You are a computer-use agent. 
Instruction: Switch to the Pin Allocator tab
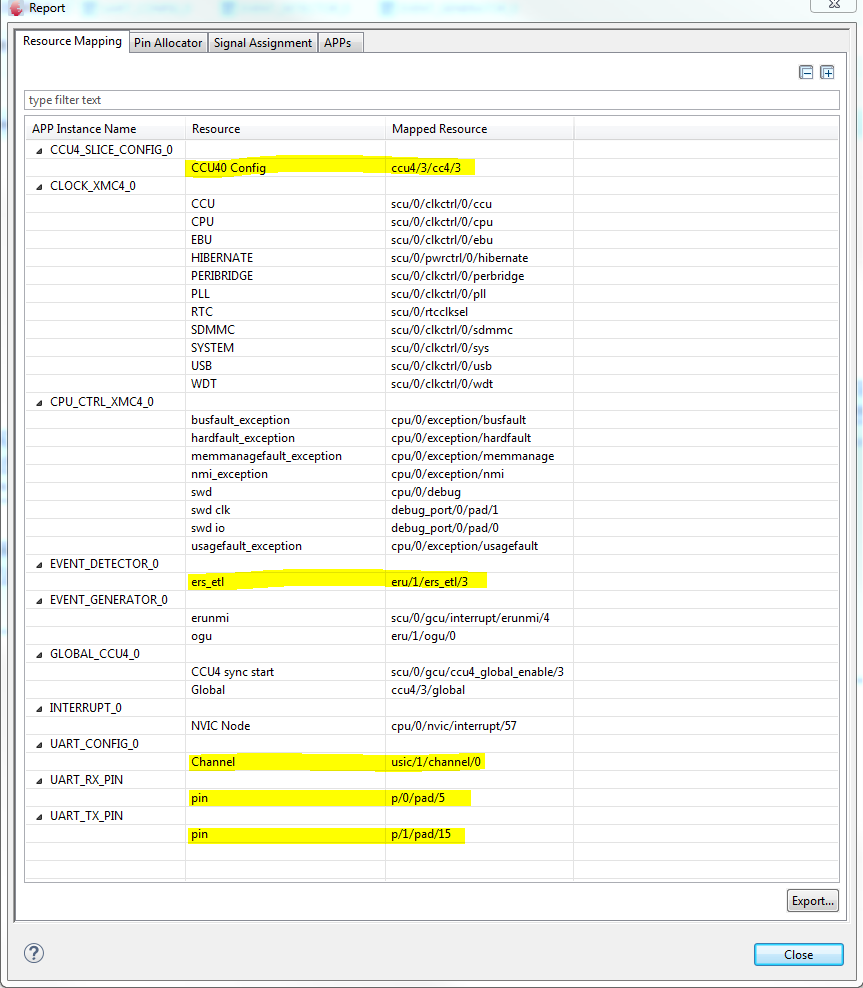168,43
